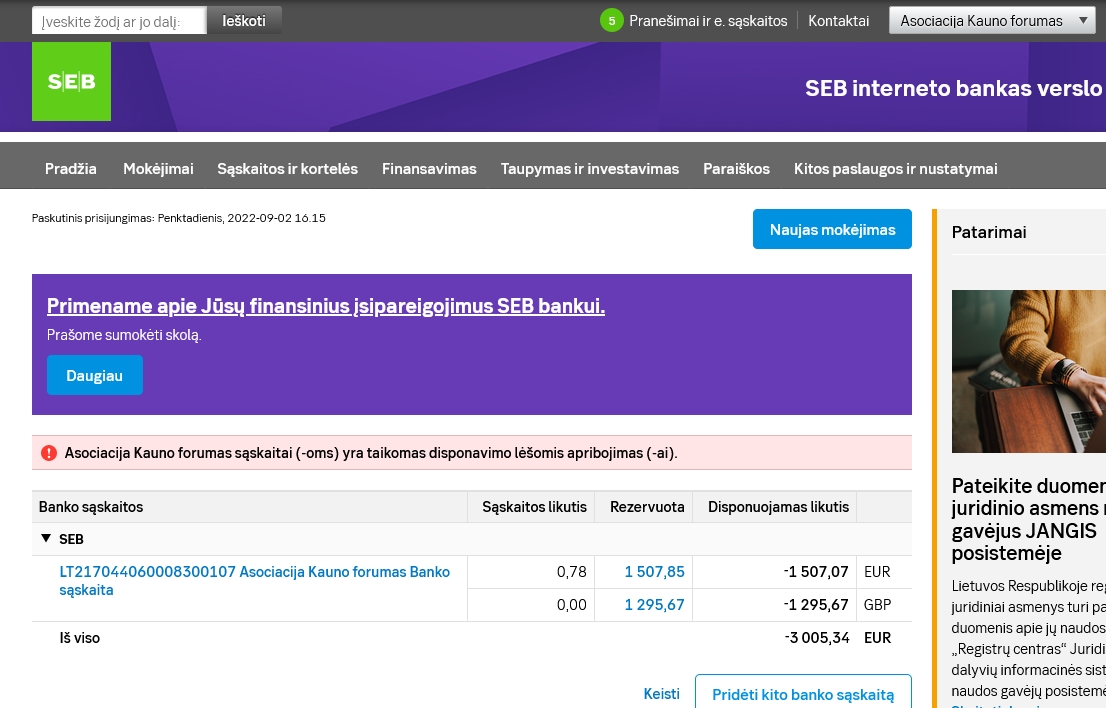The height and width of the screenshot is (708, 1106).
Task: Click the Patarimai article thumbnail image
Action: click(1028, 371)
